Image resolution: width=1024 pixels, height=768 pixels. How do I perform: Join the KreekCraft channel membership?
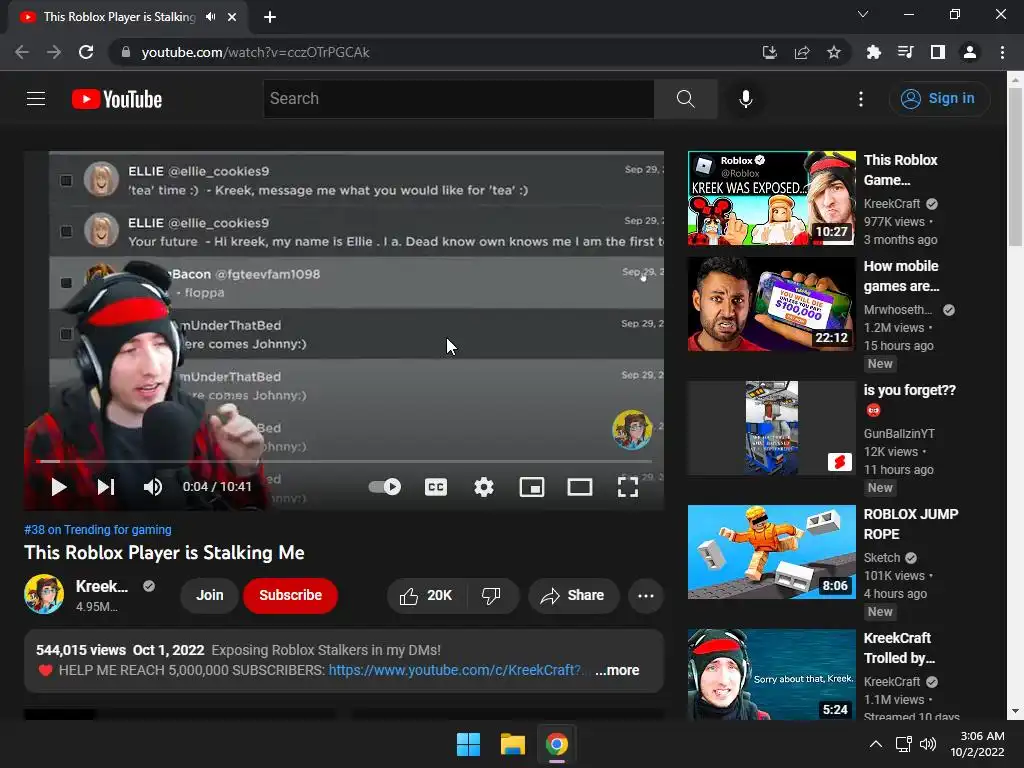[210, 596]
